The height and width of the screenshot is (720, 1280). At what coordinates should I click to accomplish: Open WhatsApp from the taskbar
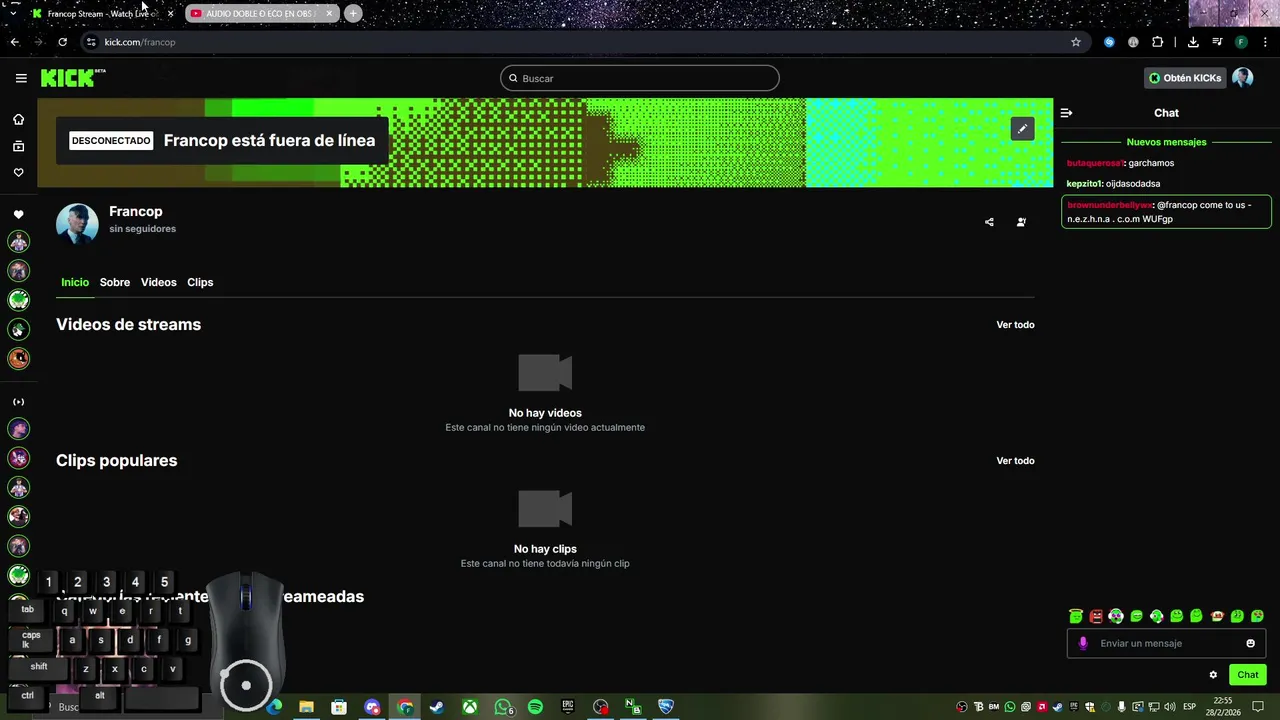(x=503, y=707)
